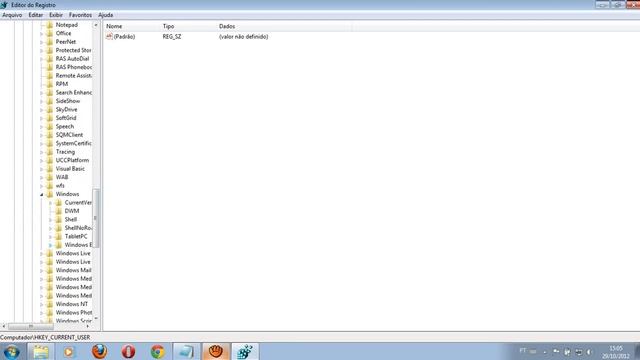The height and width of the screenshot is (360, 640).
Task: Open the Exibir menu
Action: coord(56,15)
